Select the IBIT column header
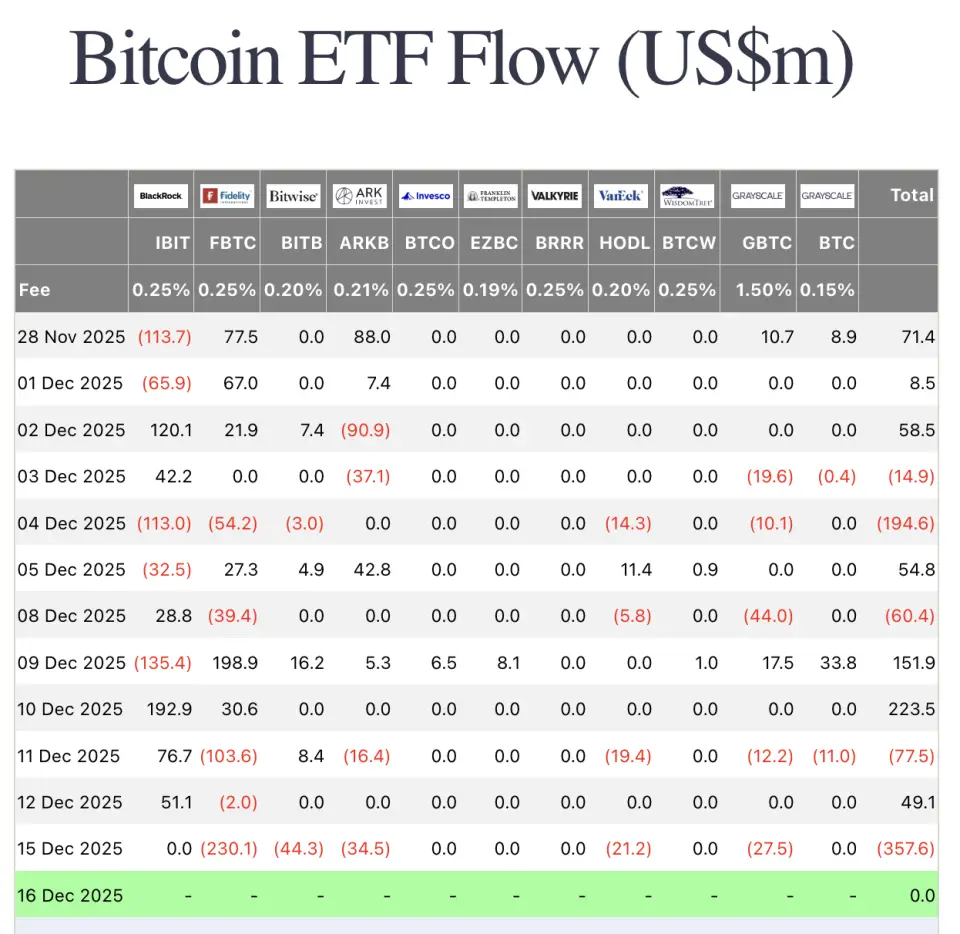Viewport: 960px width, 934px height. (161, 243)
